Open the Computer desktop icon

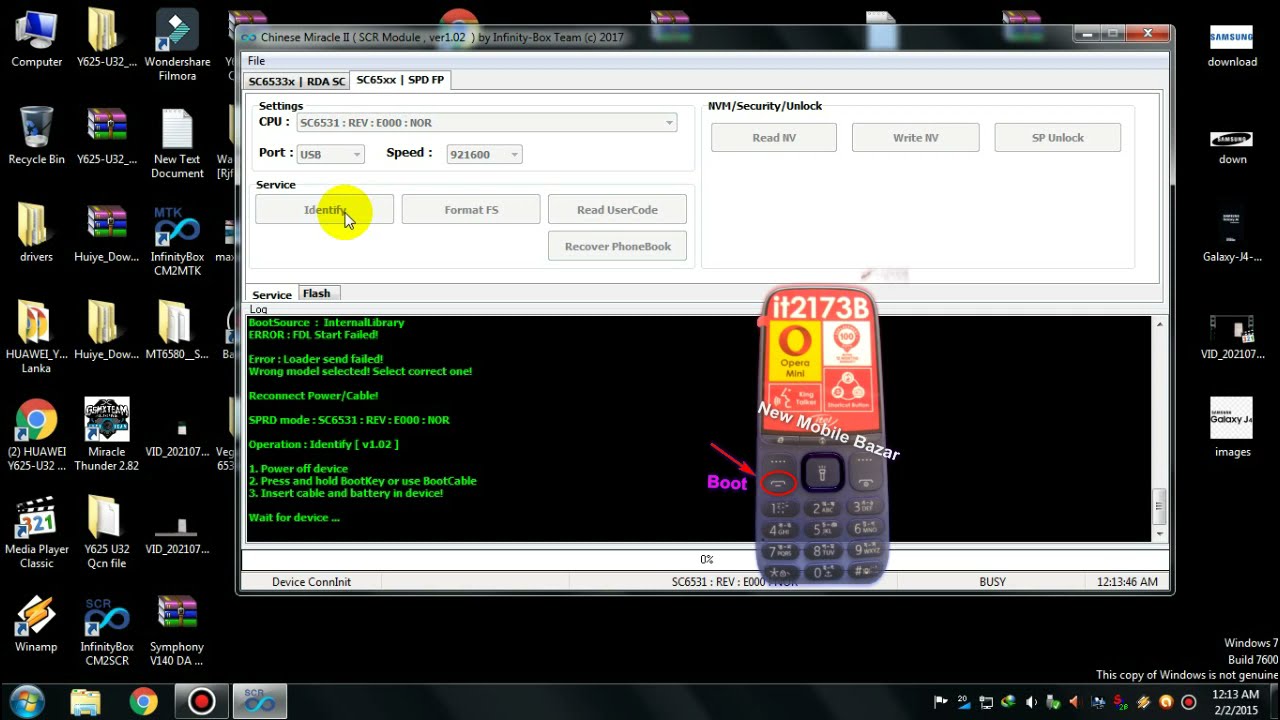pyautogui.click(x=36, y=39)
